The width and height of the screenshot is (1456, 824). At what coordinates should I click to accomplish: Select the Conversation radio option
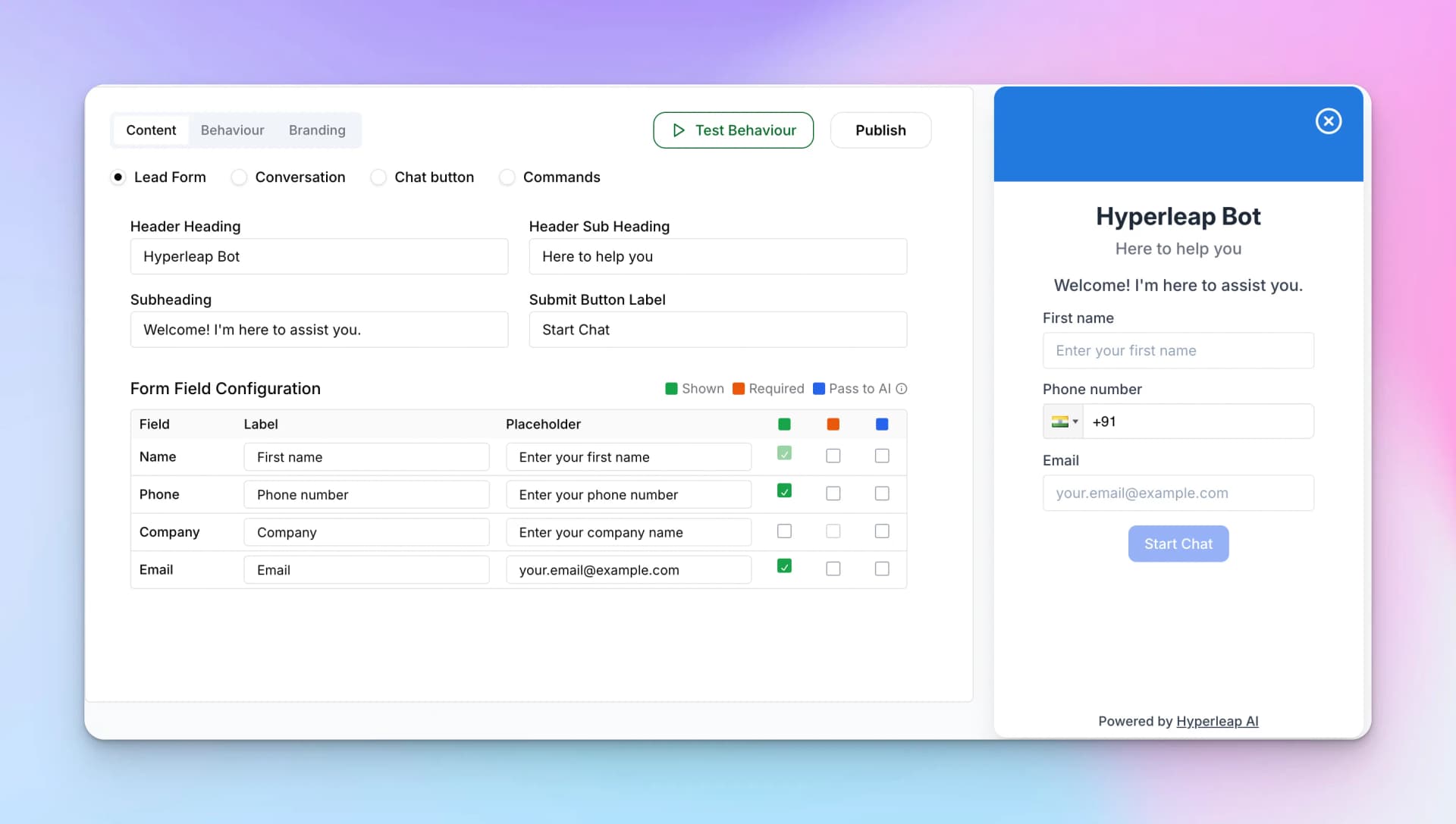coord(239,177)
